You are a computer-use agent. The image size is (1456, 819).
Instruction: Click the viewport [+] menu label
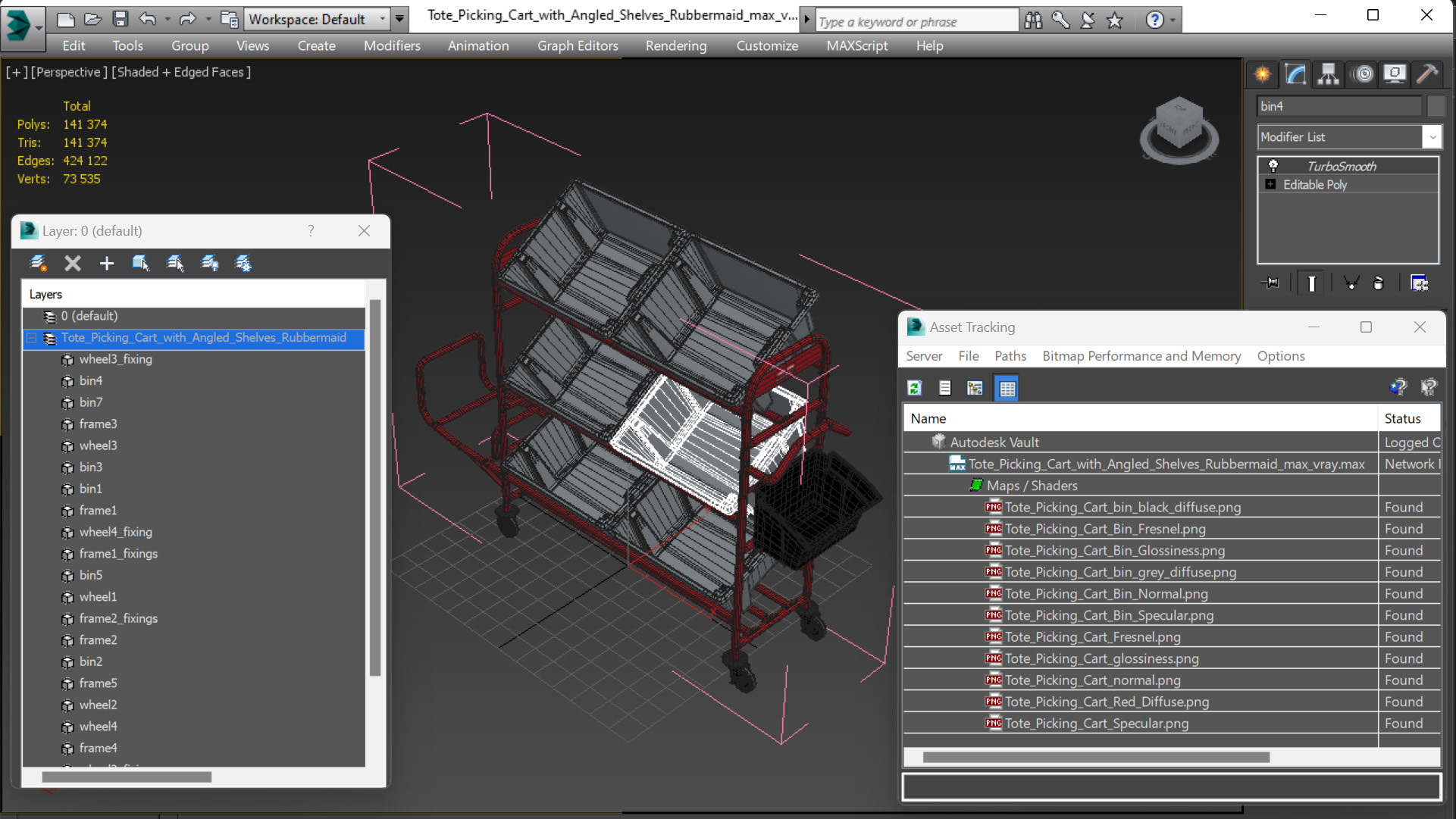pos(17,72)
